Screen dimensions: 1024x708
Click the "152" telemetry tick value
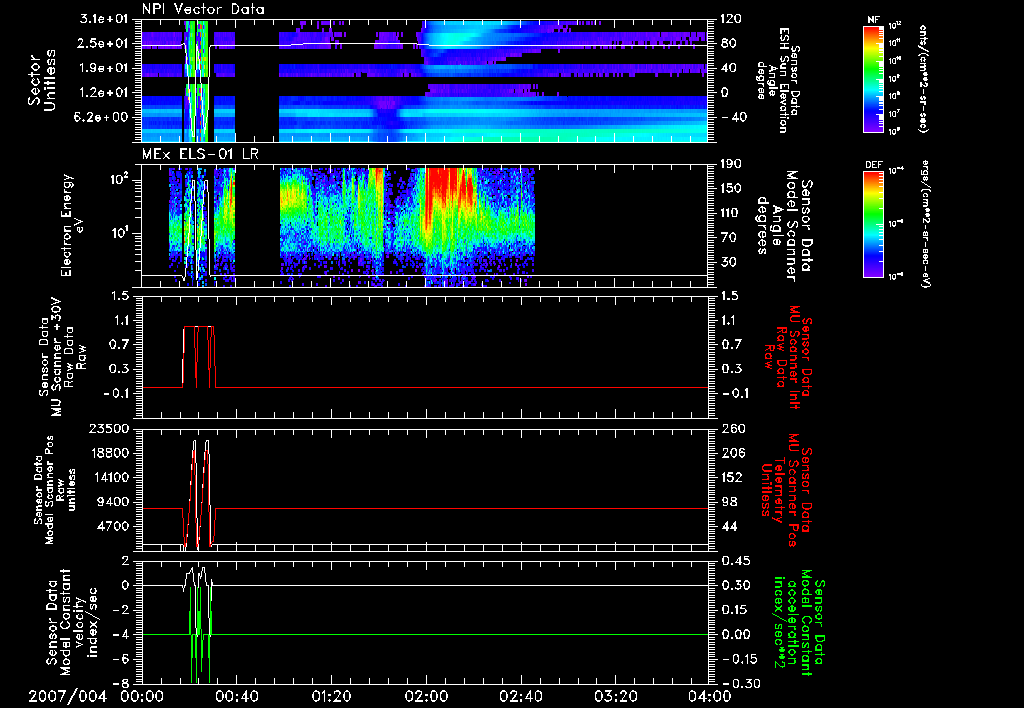(x=731, y=477)
